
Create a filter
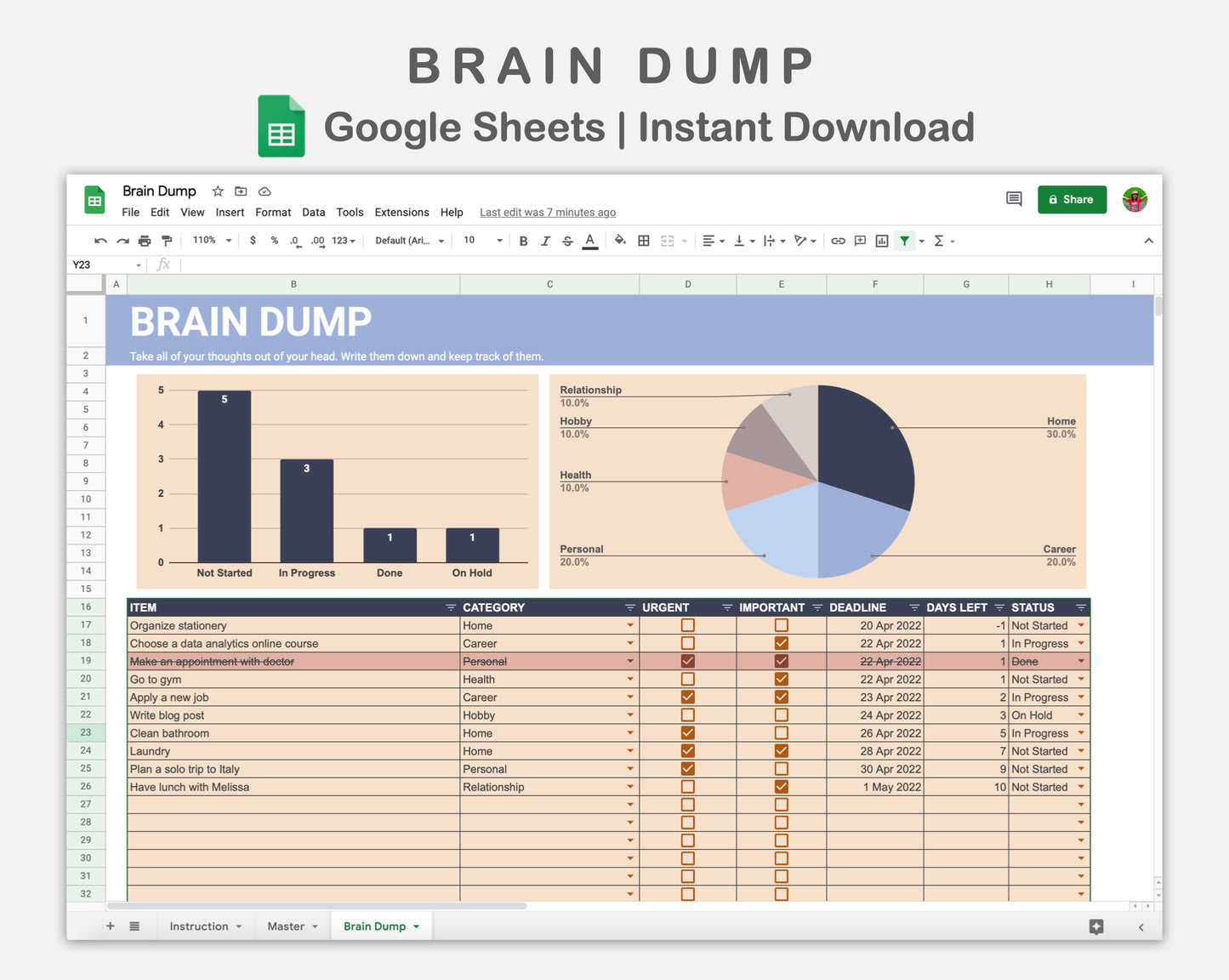click(x=904, y=241)
